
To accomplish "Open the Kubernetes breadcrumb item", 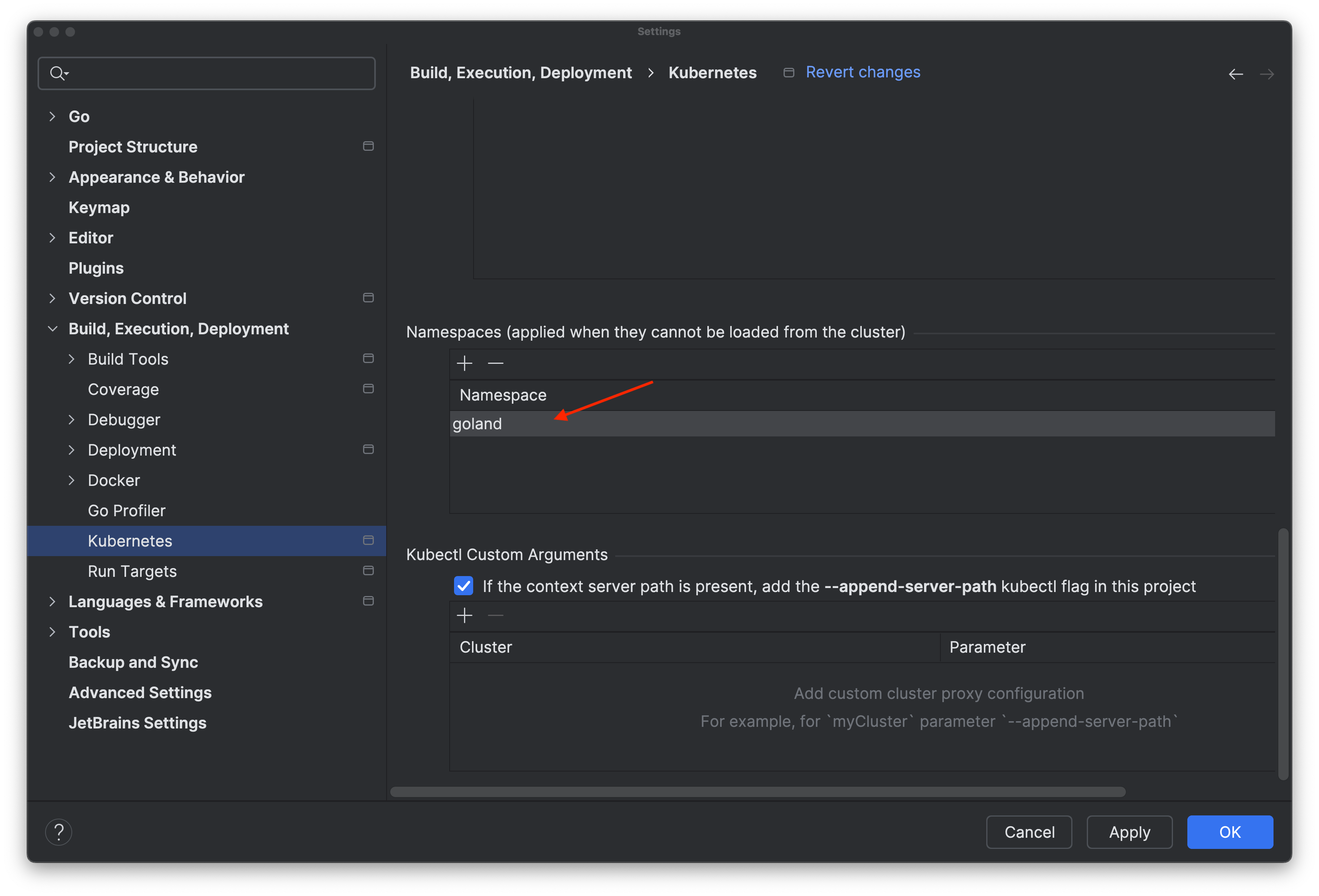I will coord(712,72).
